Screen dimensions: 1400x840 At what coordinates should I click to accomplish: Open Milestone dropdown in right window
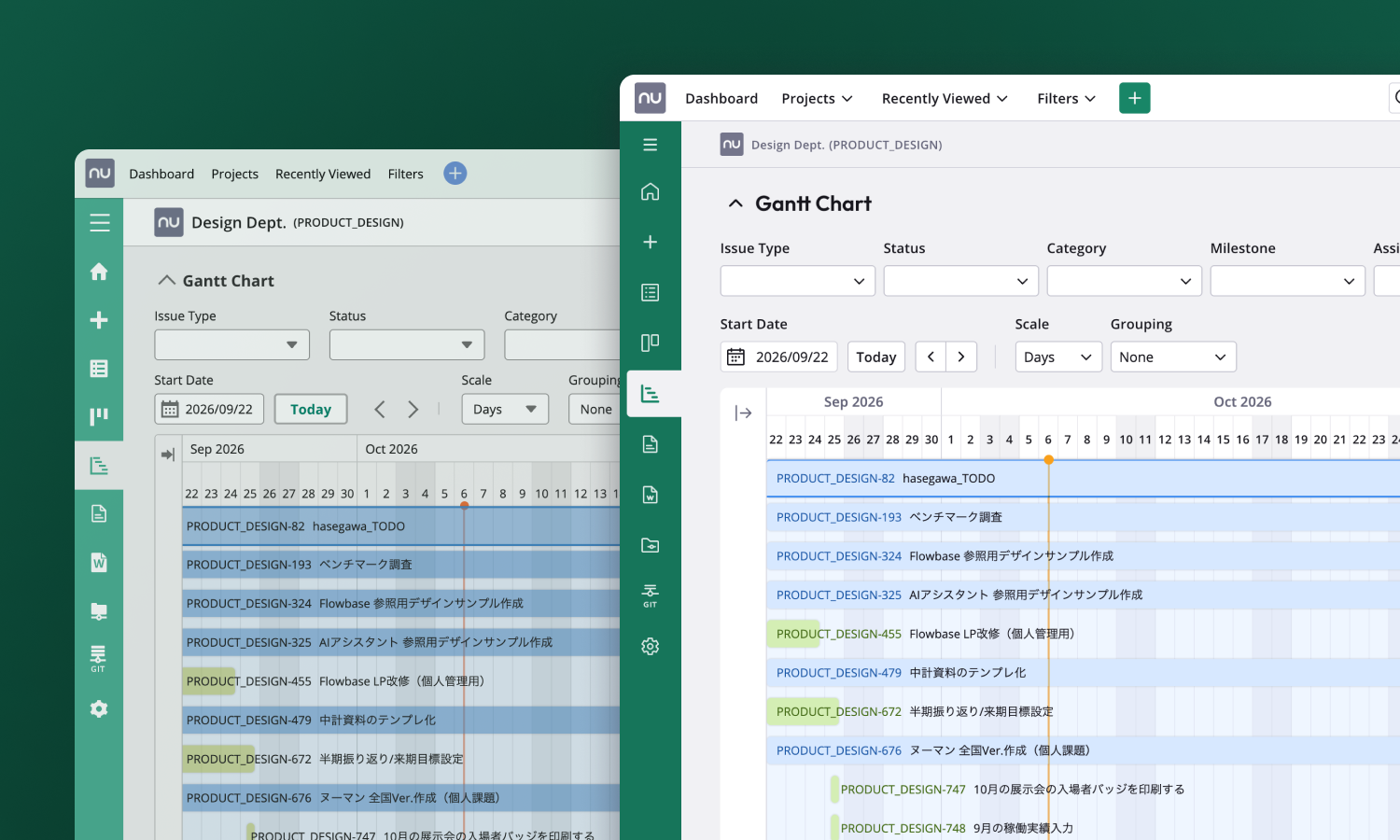tap(1288, 281)
